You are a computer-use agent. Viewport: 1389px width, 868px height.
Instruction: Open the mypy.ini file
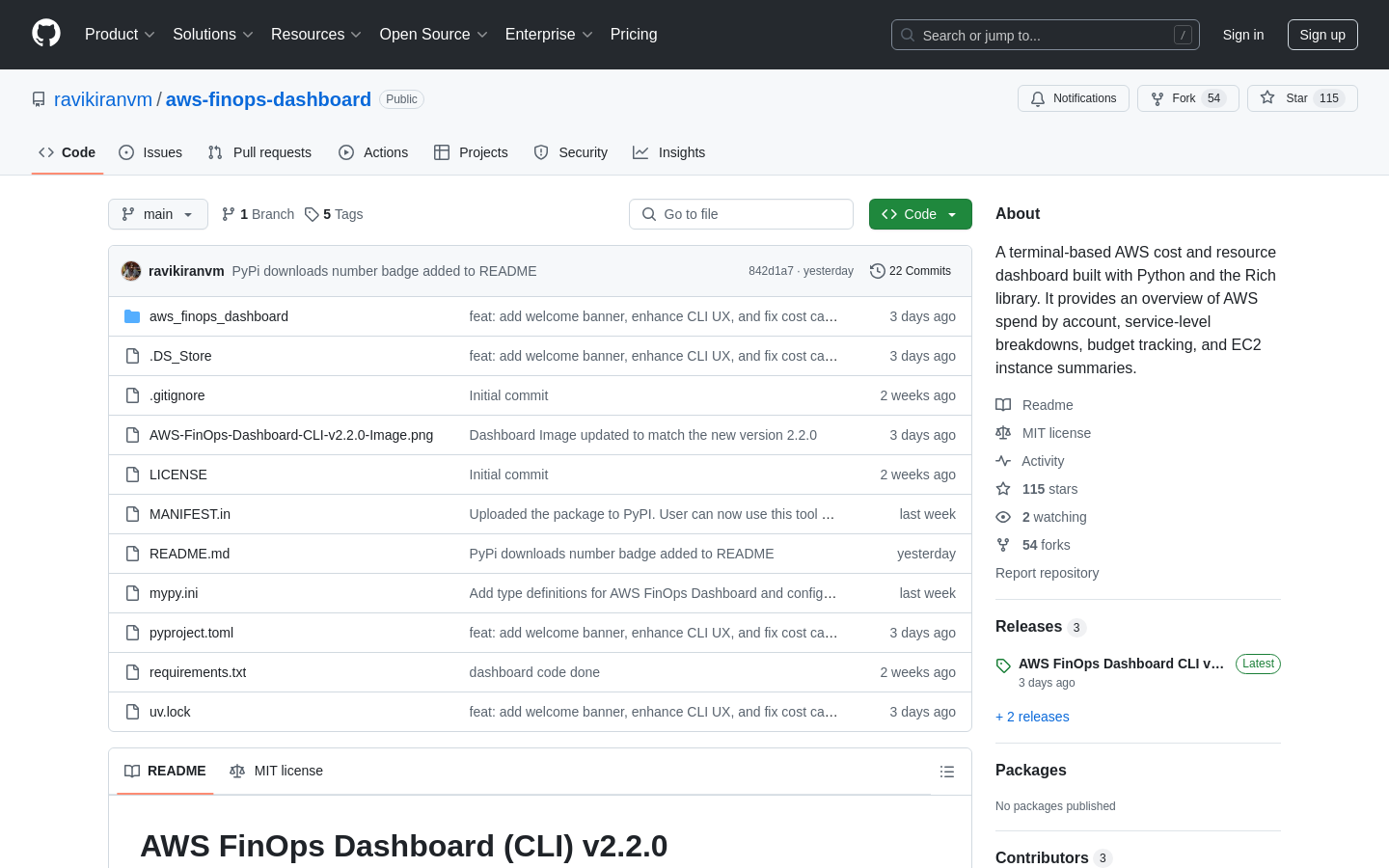point(174,593)
